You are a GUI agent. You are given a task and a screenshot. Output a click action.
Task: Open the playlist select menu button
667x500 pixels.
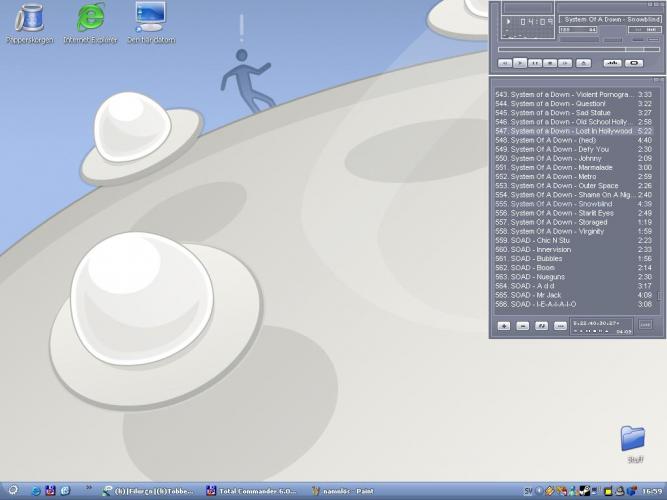point(541,325)
